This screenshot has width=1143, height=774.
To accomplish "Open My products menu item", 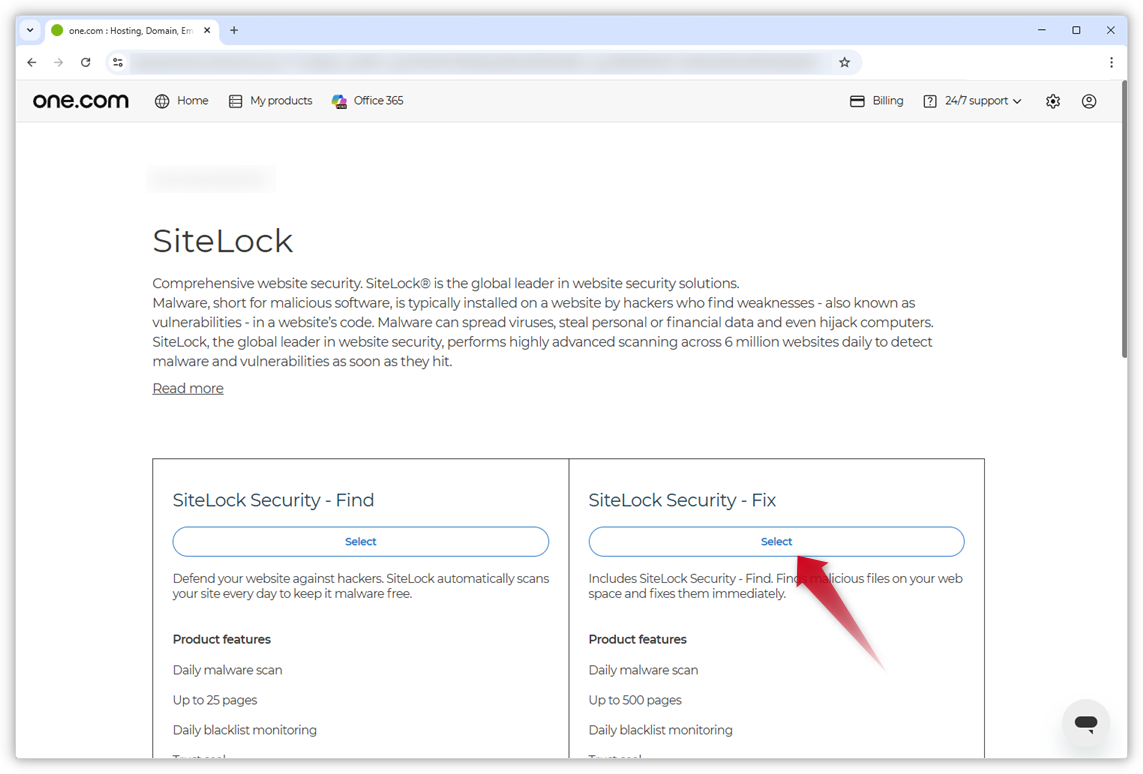I will [270, 101].
